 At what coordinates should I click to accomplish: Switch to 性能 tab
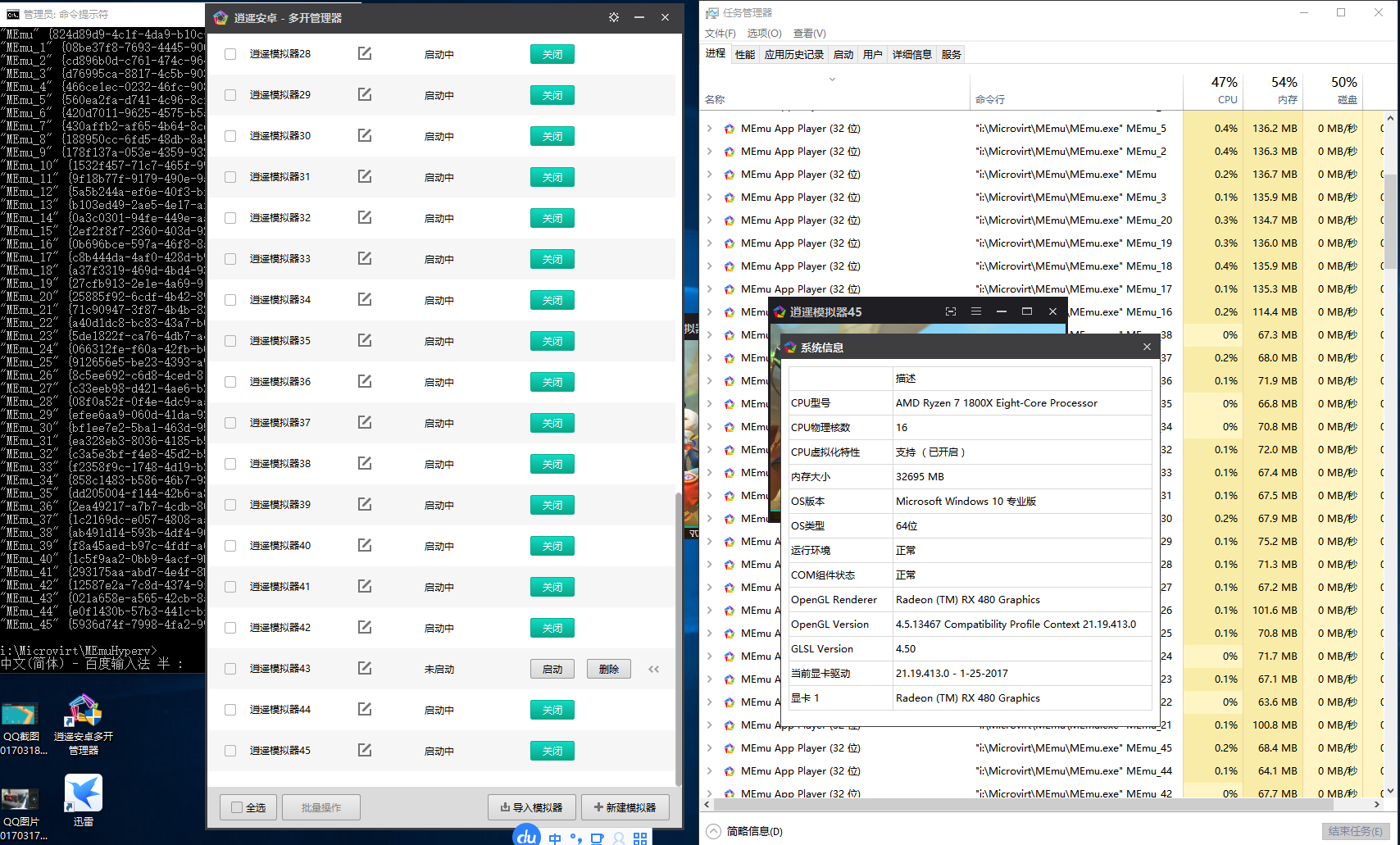click(745, 54)
